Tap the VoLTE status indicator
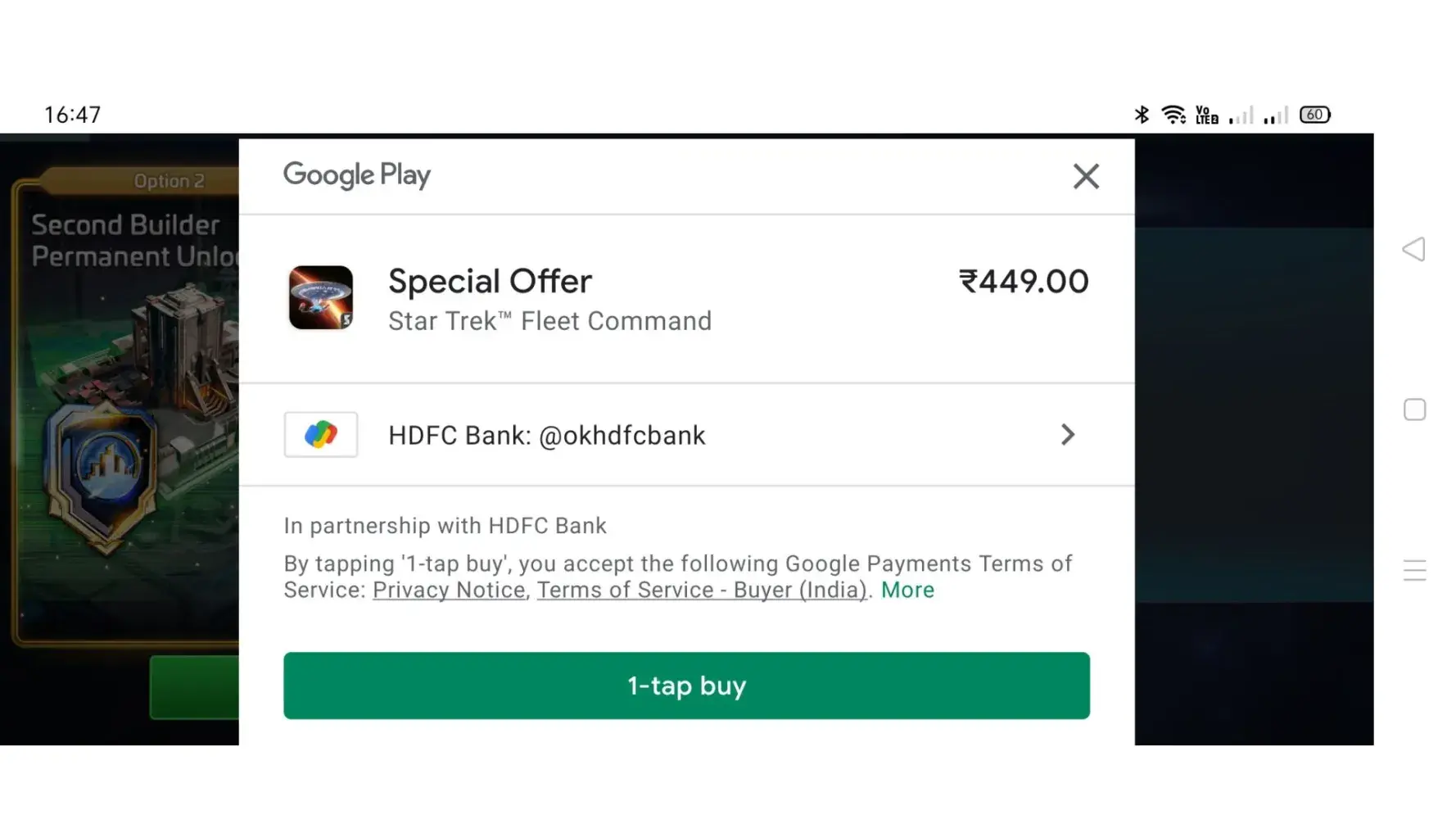Viewport: 1456px width, 819px height. coord(1206,115)
